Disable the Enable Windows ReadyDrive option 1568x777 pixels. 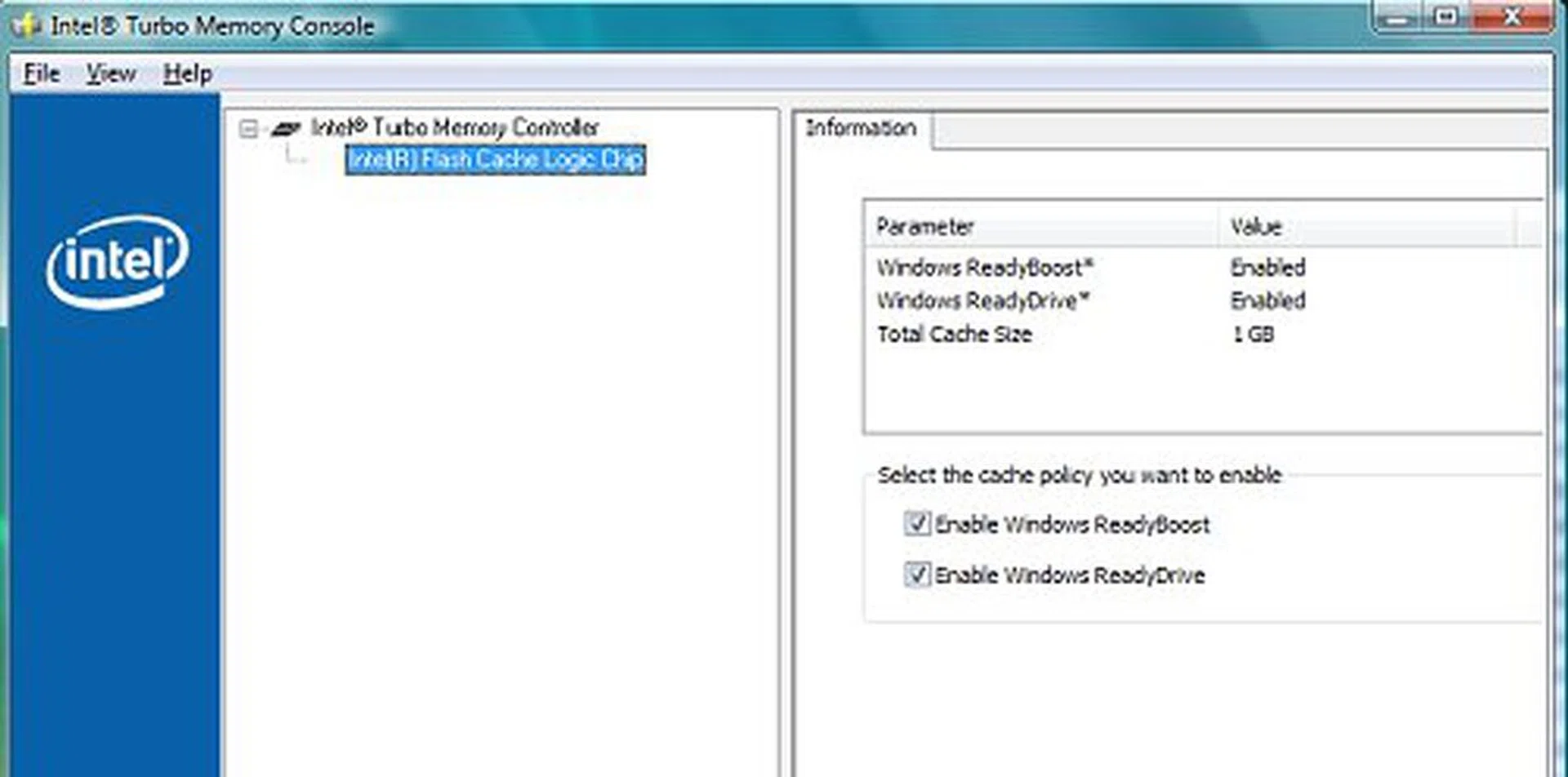click(916, 575)
